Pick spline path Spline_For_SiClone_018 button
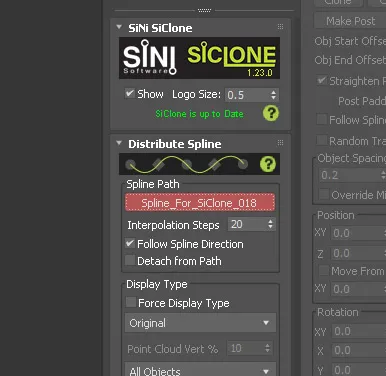This screenshot has width=386, height=376. [200, 203]
